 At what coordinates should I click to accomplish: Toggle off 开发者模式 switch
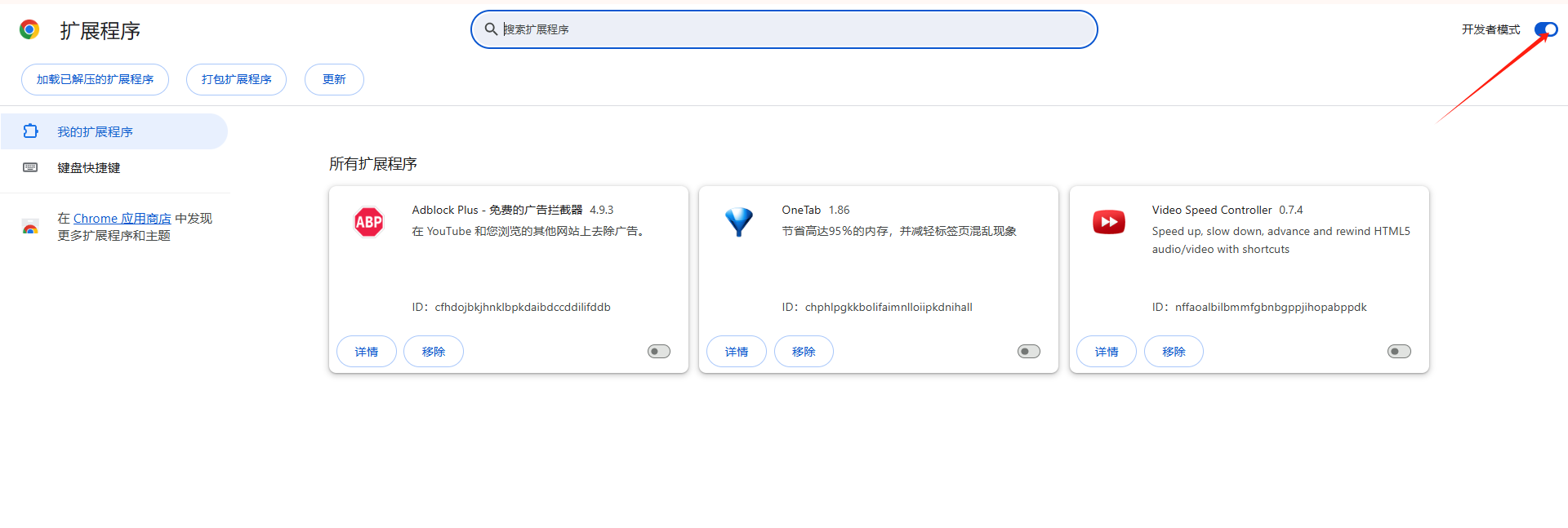pos(1546,29)
